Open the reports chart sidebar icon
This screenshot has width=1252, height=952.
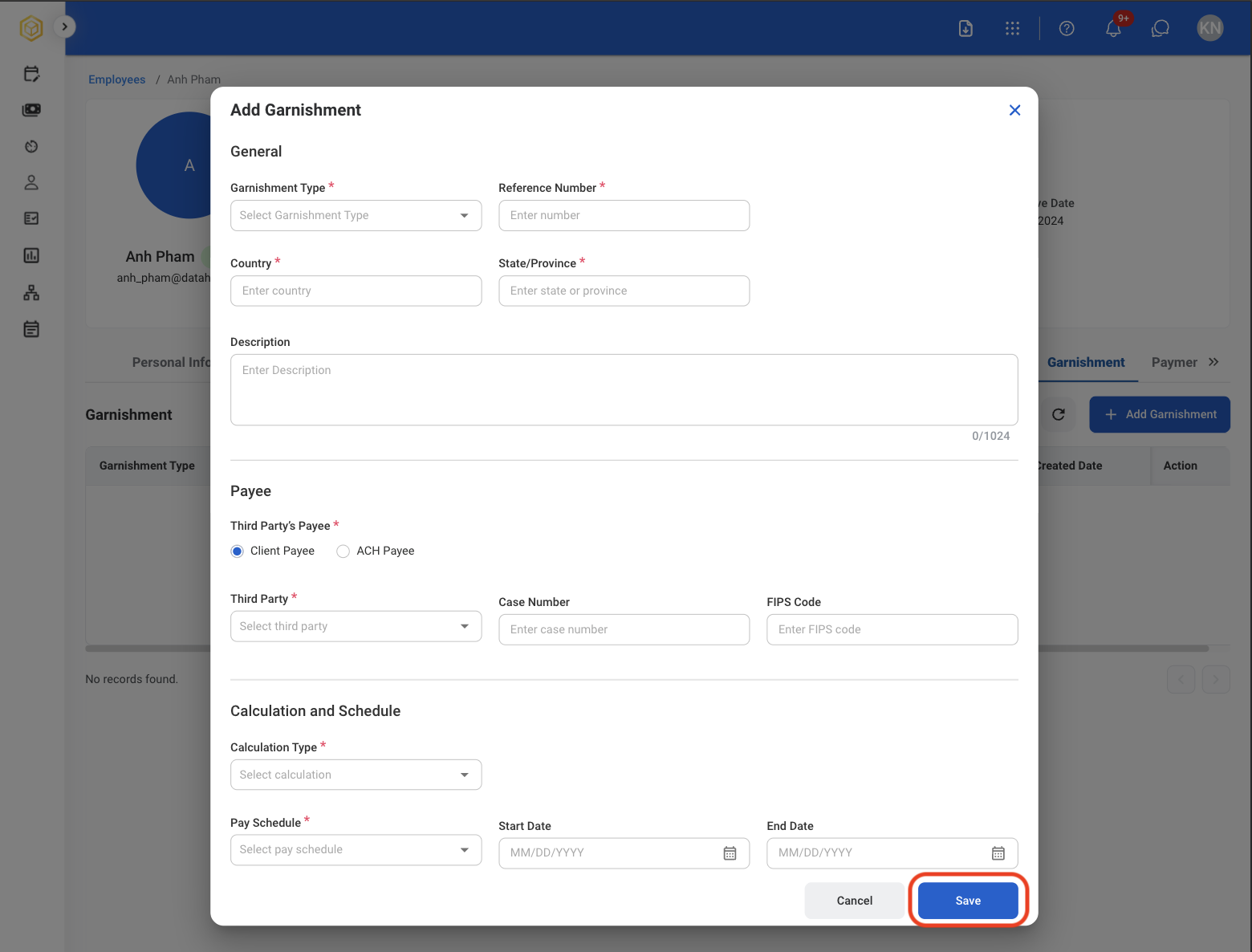coord(31,255)
